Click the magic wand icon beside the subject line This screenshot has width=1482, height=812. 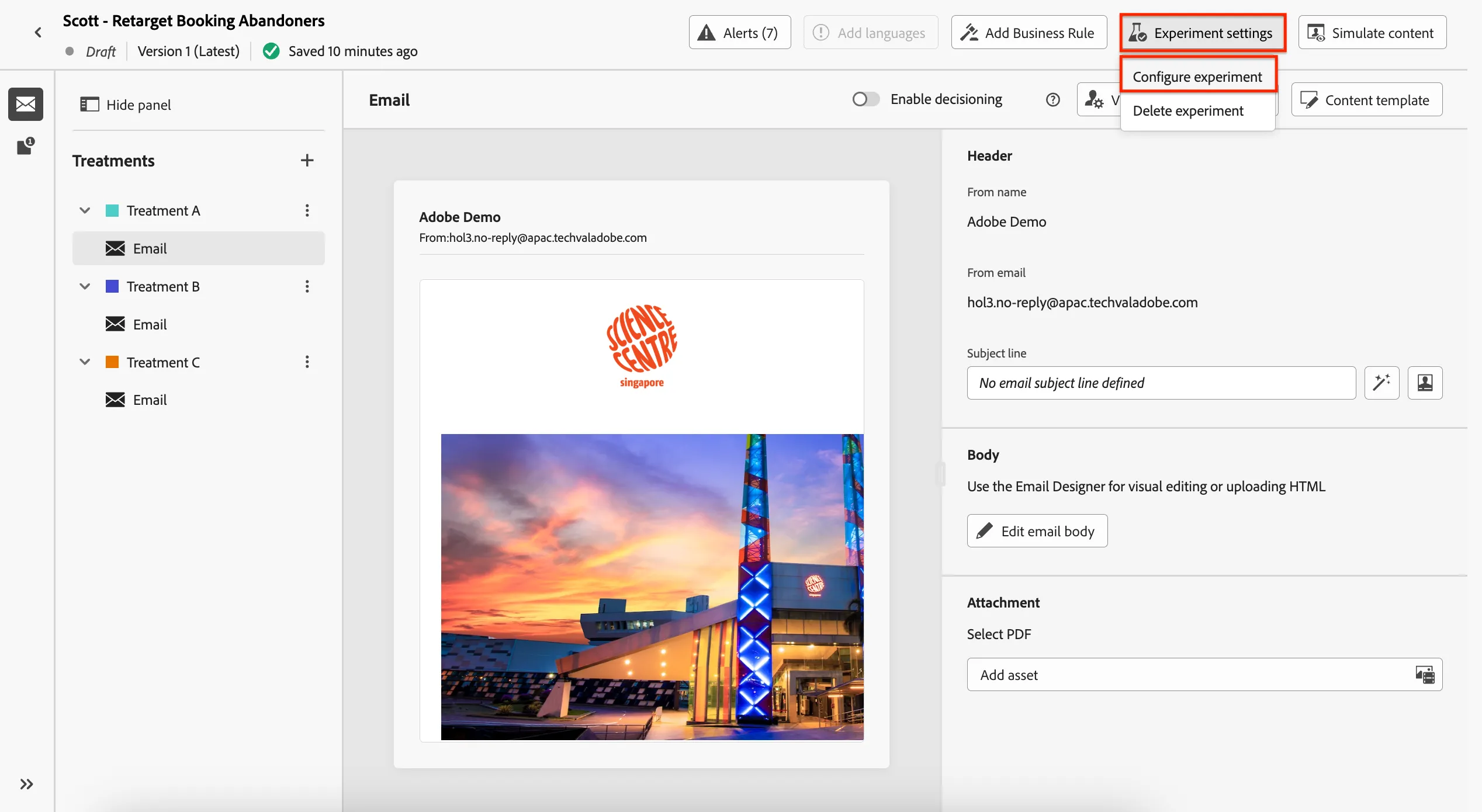coord(1381,383)
